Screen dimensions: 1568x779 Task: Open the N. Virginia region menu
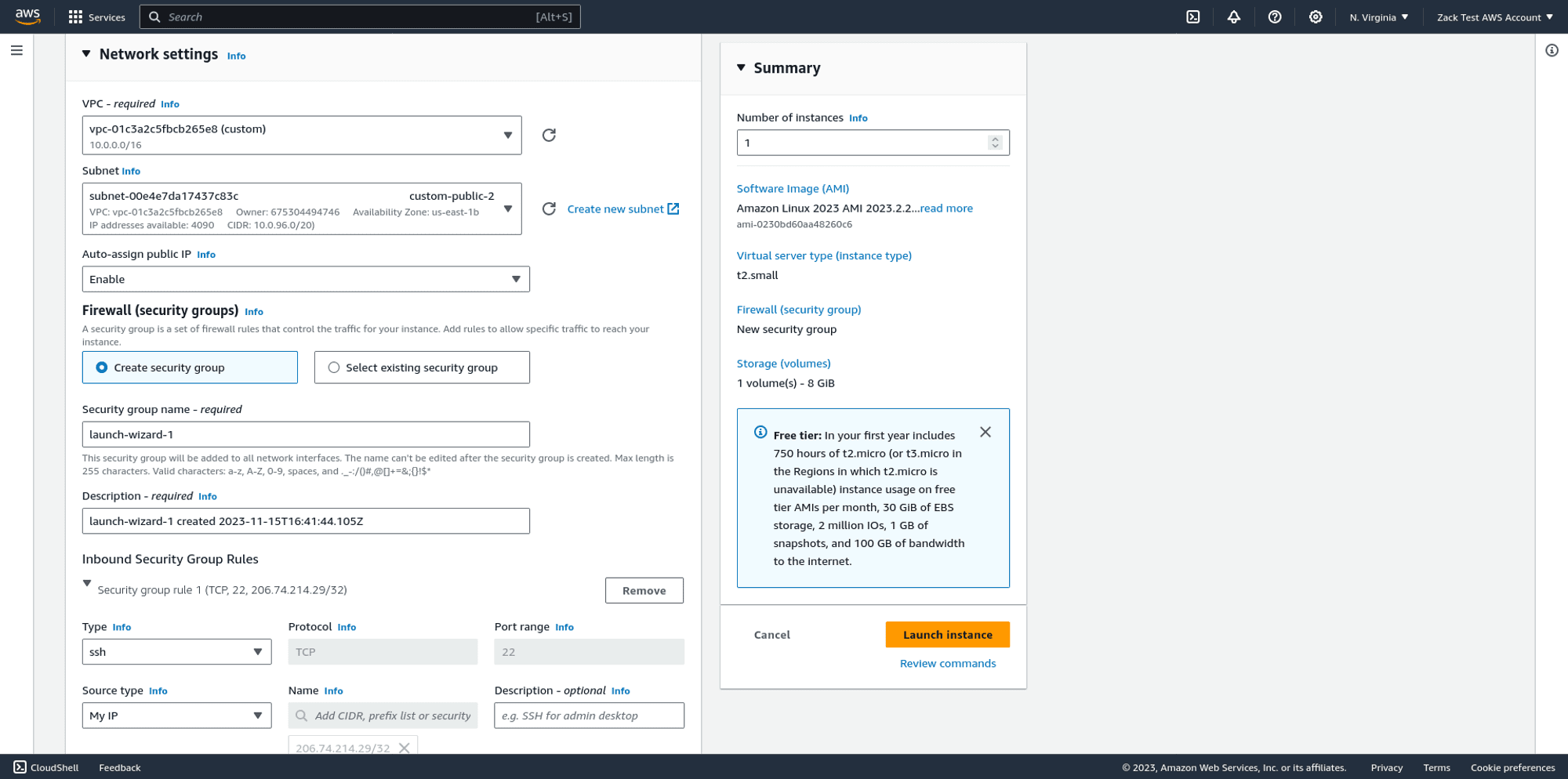[1379, 16]
